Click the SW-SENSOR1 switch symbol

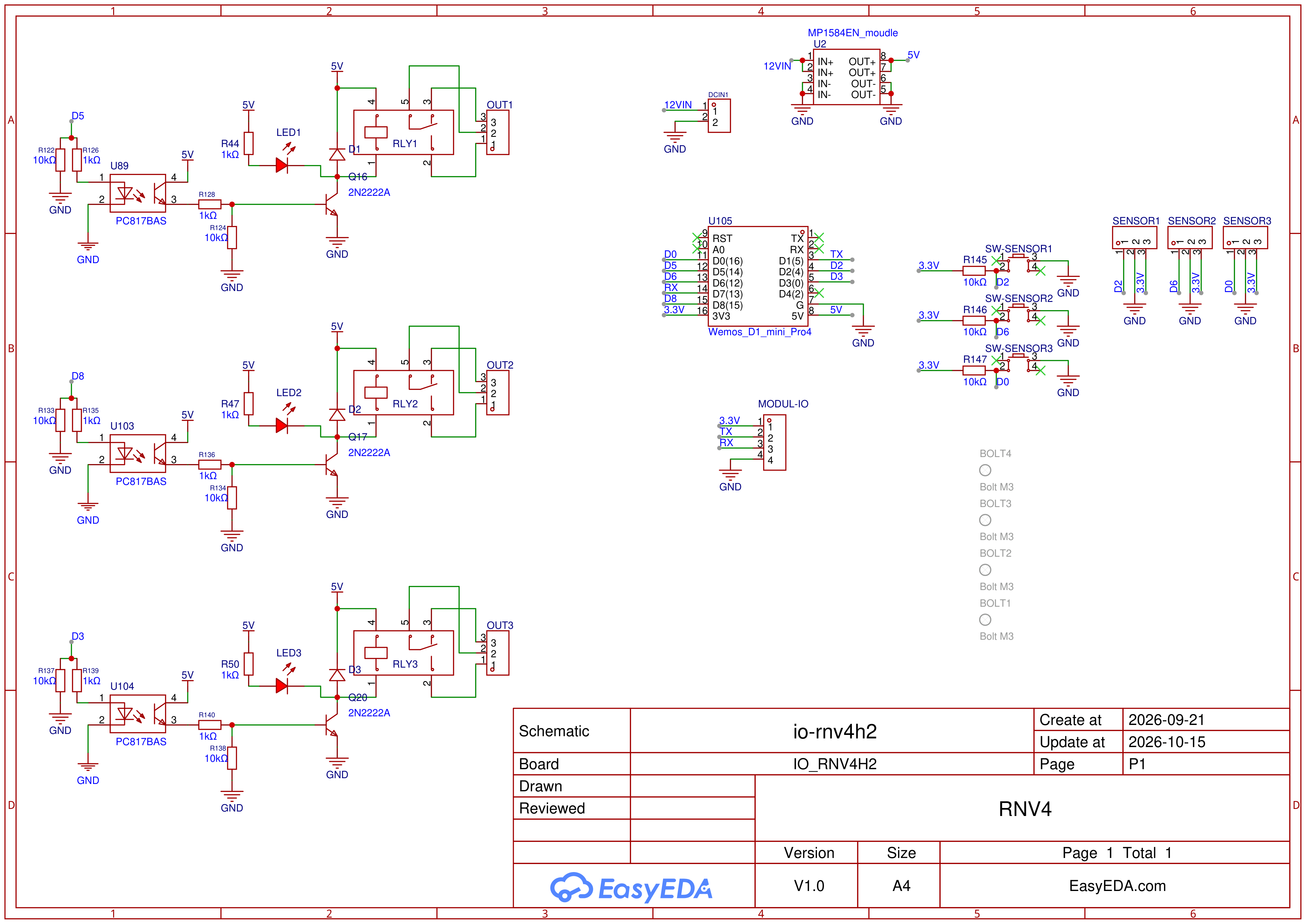(x=1018, y=263)
